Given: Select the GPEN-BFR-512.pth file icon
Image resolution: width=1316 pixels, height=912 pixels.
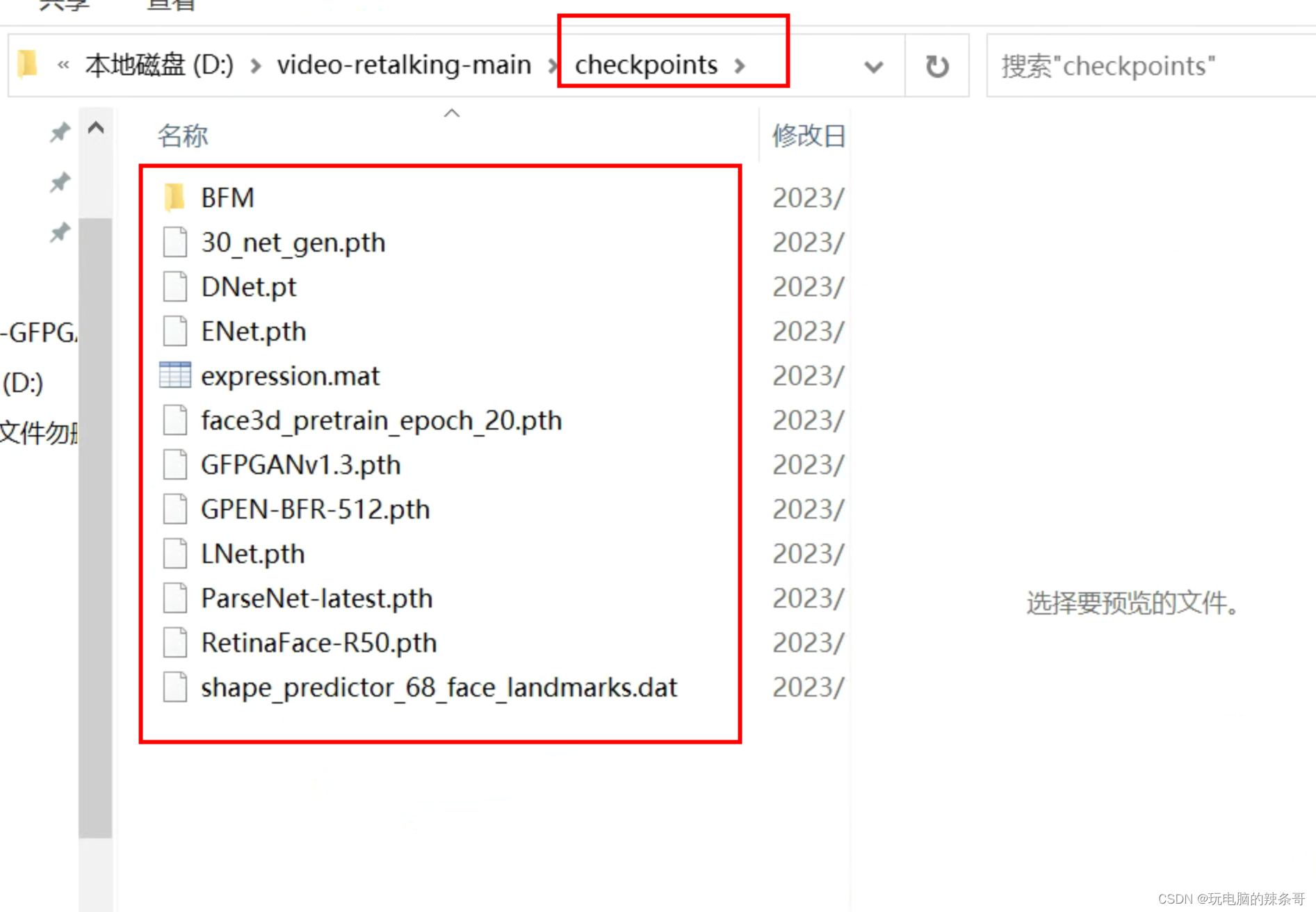Looking at the screenshot, I should (x=174, y=509).
